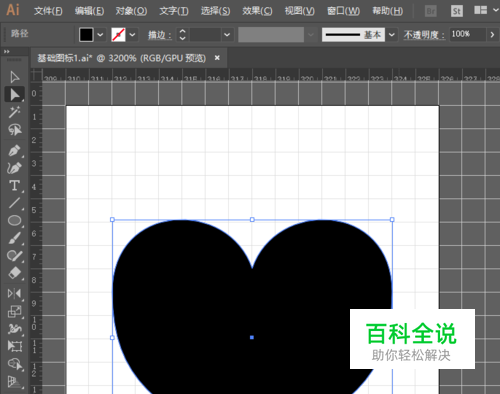
Task: Expand the fill color dropdown arrow
Action: tap(100, 34)
